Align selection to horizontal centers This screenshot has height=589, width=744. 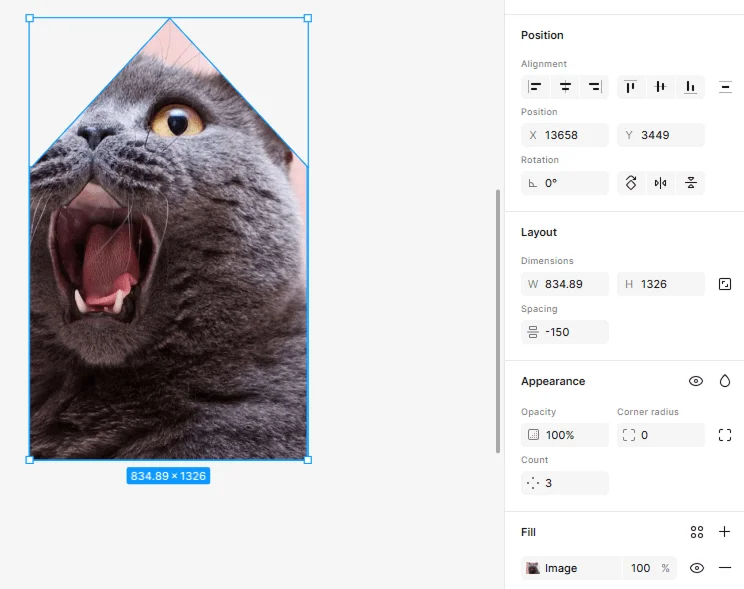click(565, 87)
